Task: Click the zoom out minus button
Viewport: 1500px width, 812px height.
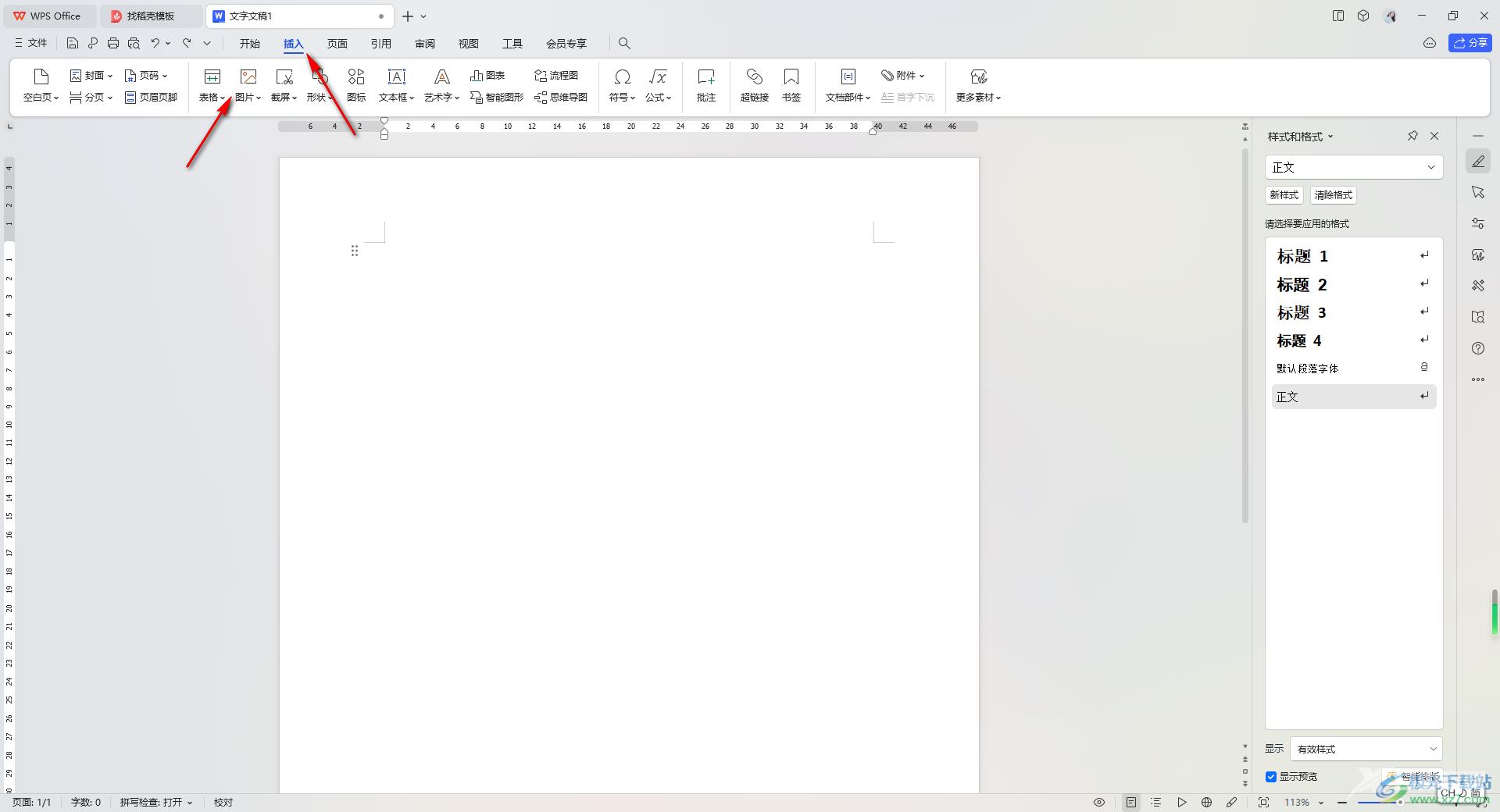Action: (1342, 802)
